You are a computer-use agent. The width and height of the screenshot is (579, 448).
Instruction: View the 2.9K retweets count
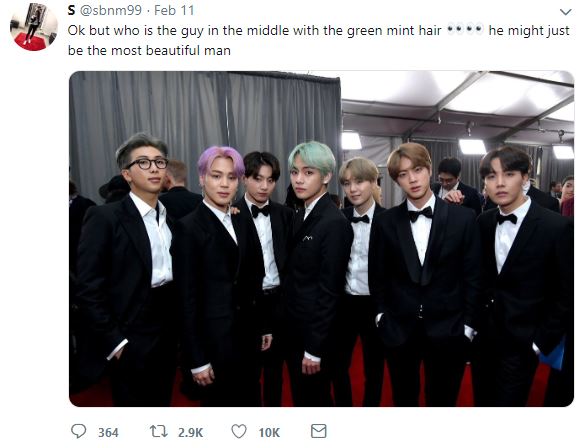[191, 432]
